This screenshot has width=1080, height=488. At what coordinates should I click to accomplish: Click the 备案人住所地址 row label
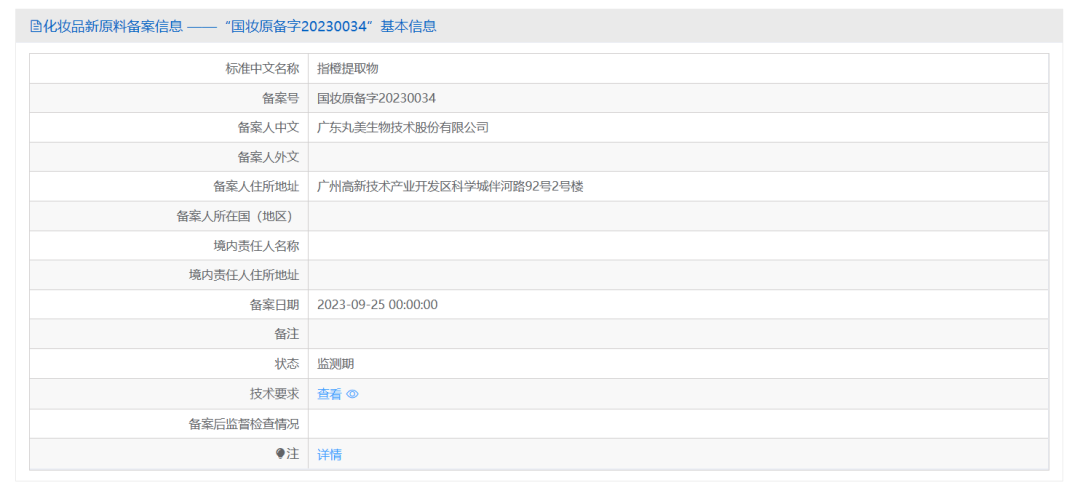[x=256, y=187]
